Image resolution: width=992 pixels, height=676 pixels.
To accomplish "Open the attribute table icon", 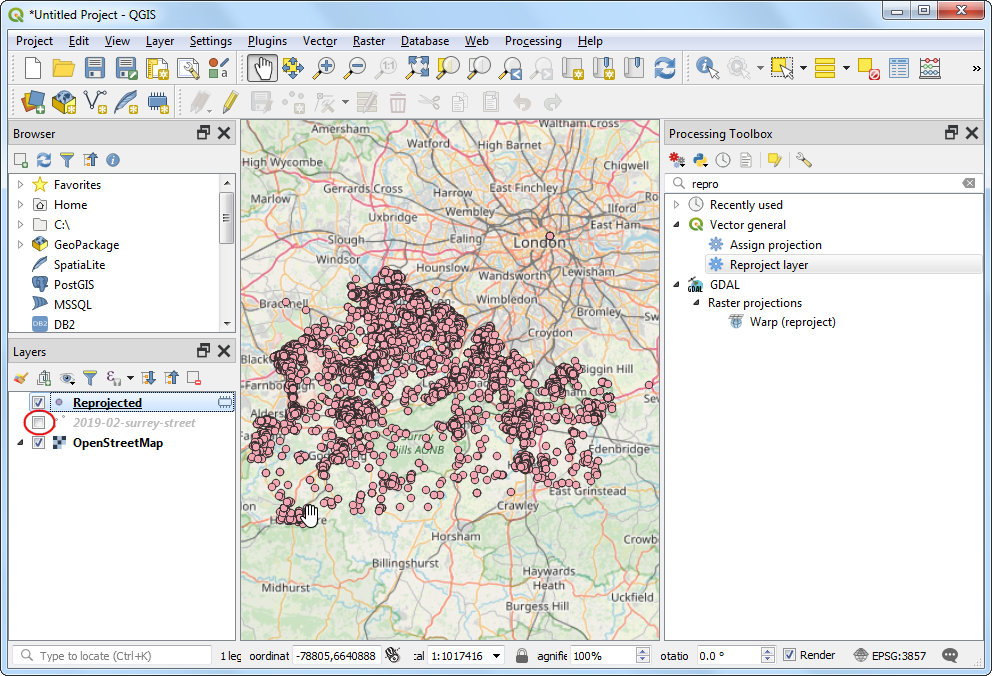I will pos(900,68).
